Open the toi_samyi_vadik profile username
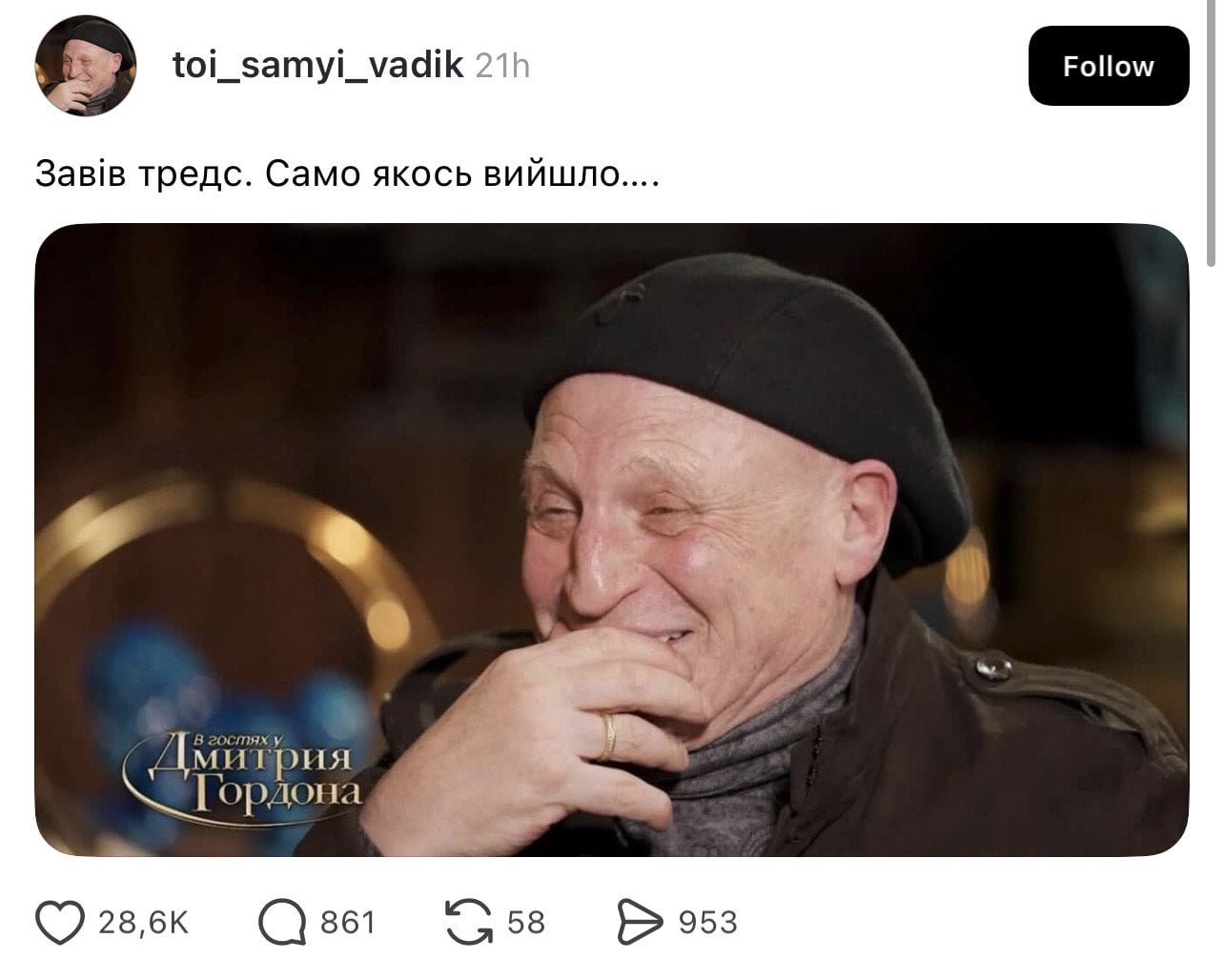The height and width of the screenshot is (980, 1224). [317, 65]
